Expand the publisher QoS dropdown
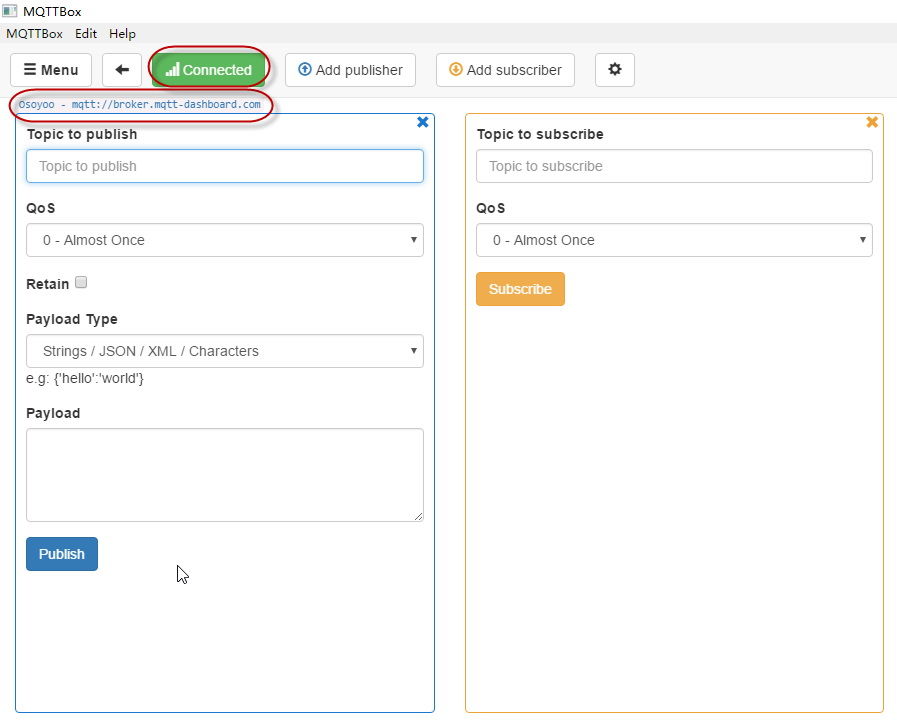 click(x=225, y=240)
